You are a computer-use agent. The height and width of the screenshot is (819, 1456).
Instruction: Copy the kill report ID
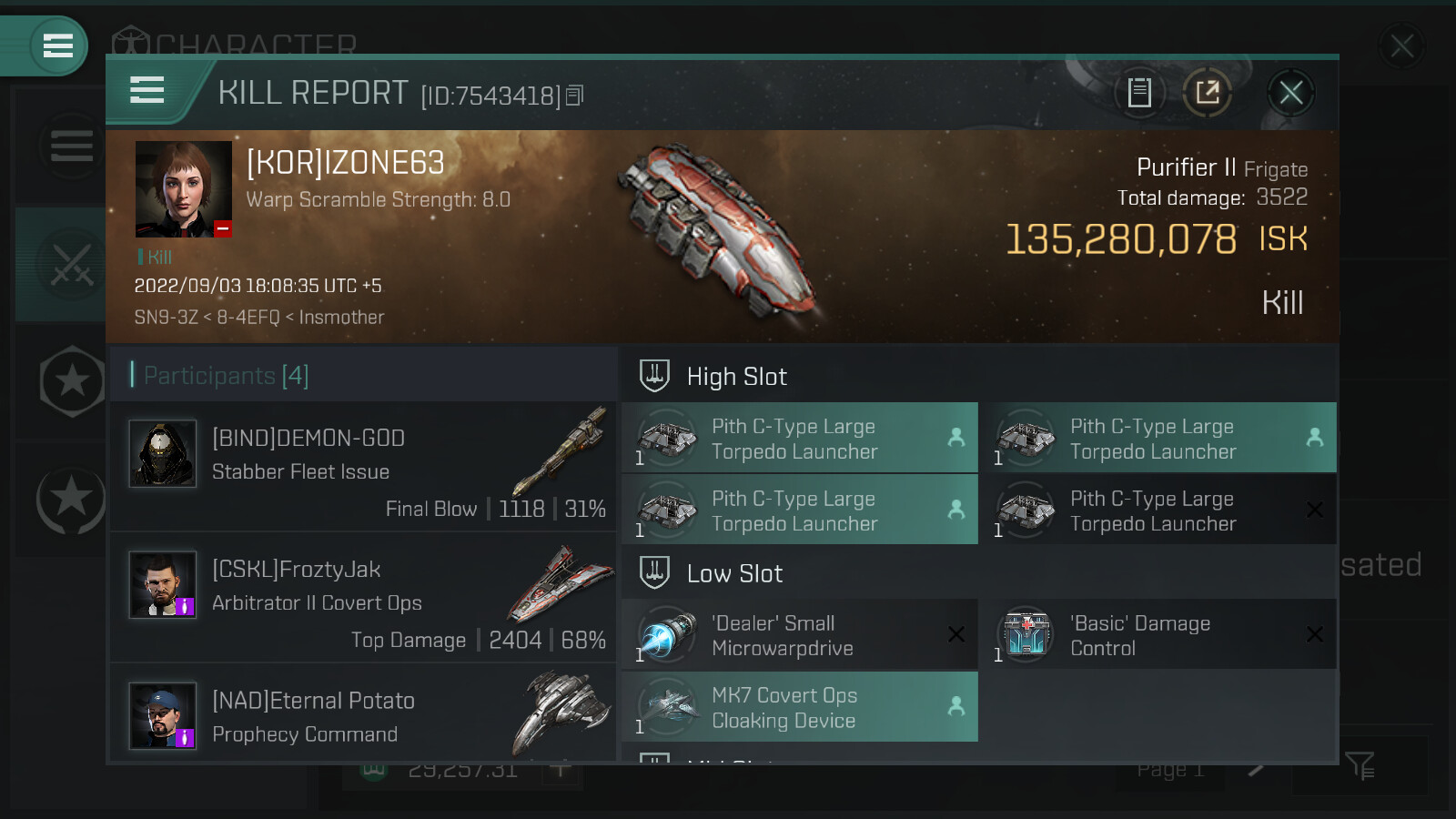point(574,96)
